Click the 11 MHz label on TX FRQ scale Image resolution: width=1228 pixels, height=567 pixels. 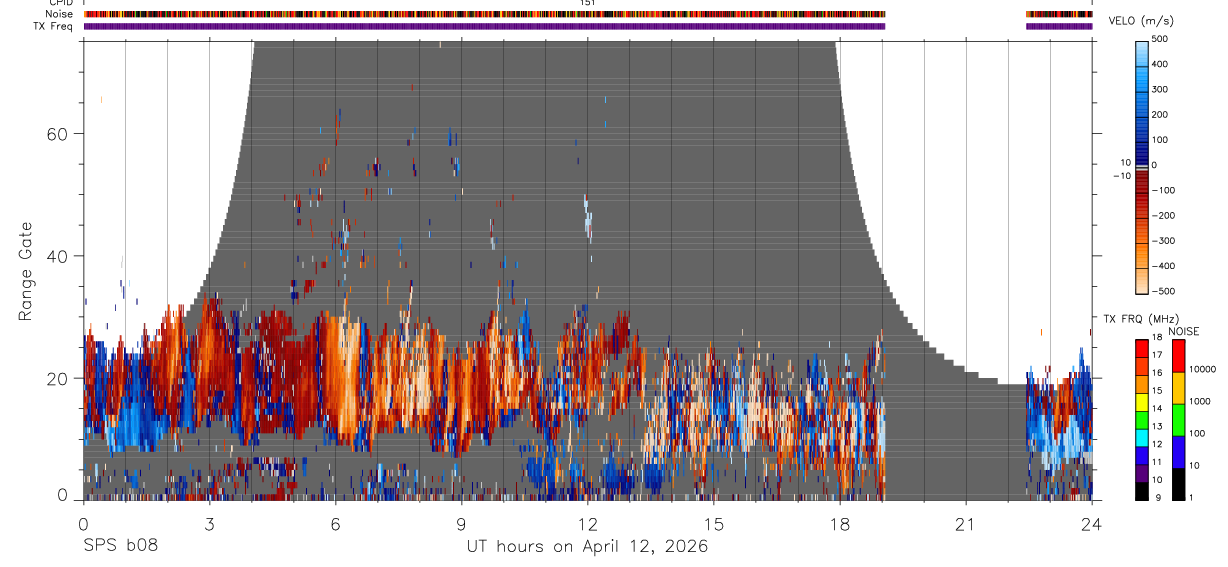(x=1158, y=462)
